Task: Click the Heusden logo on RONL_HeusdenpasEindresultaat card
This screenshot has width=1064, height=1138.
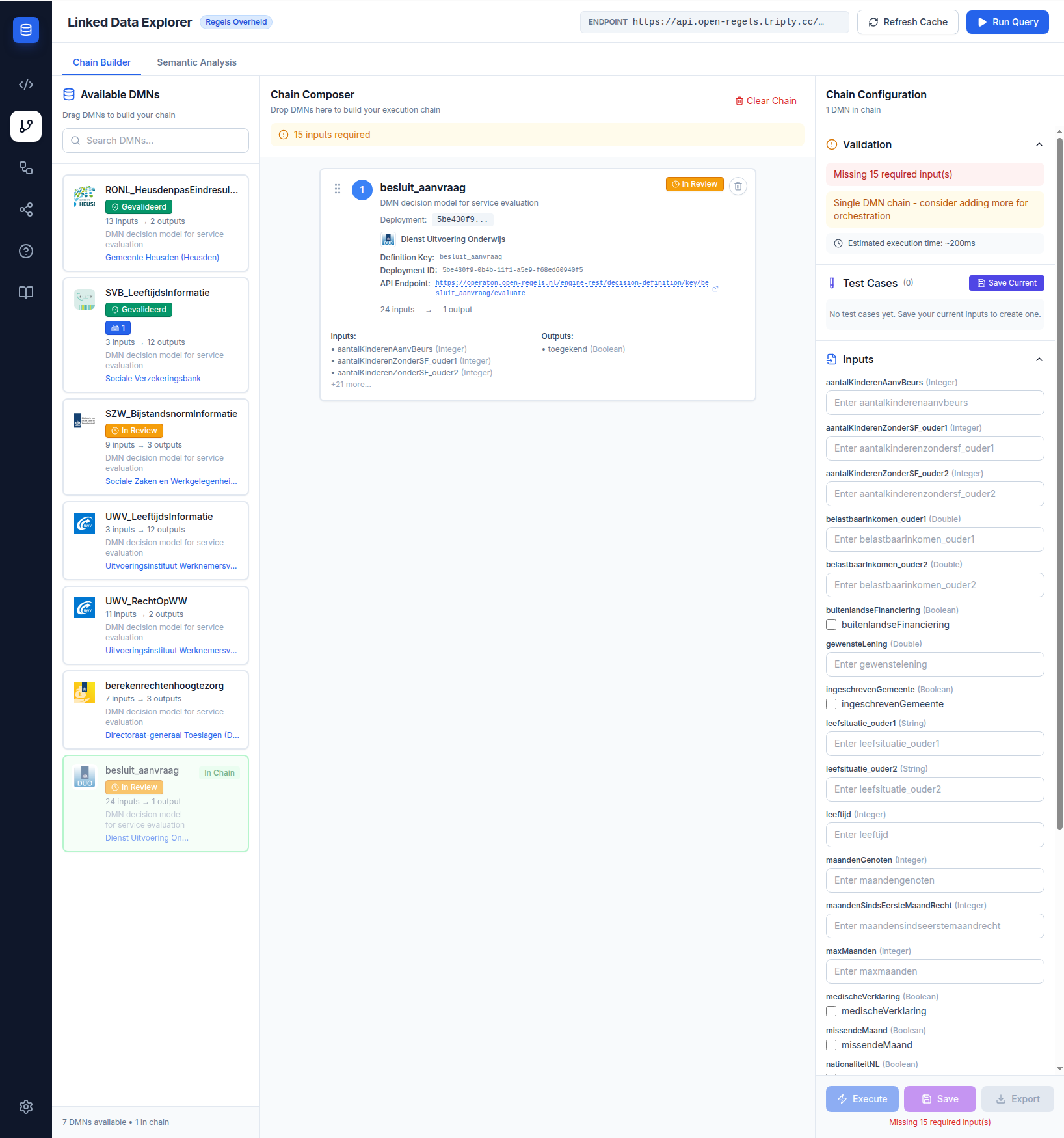Action: coord(85,196)
